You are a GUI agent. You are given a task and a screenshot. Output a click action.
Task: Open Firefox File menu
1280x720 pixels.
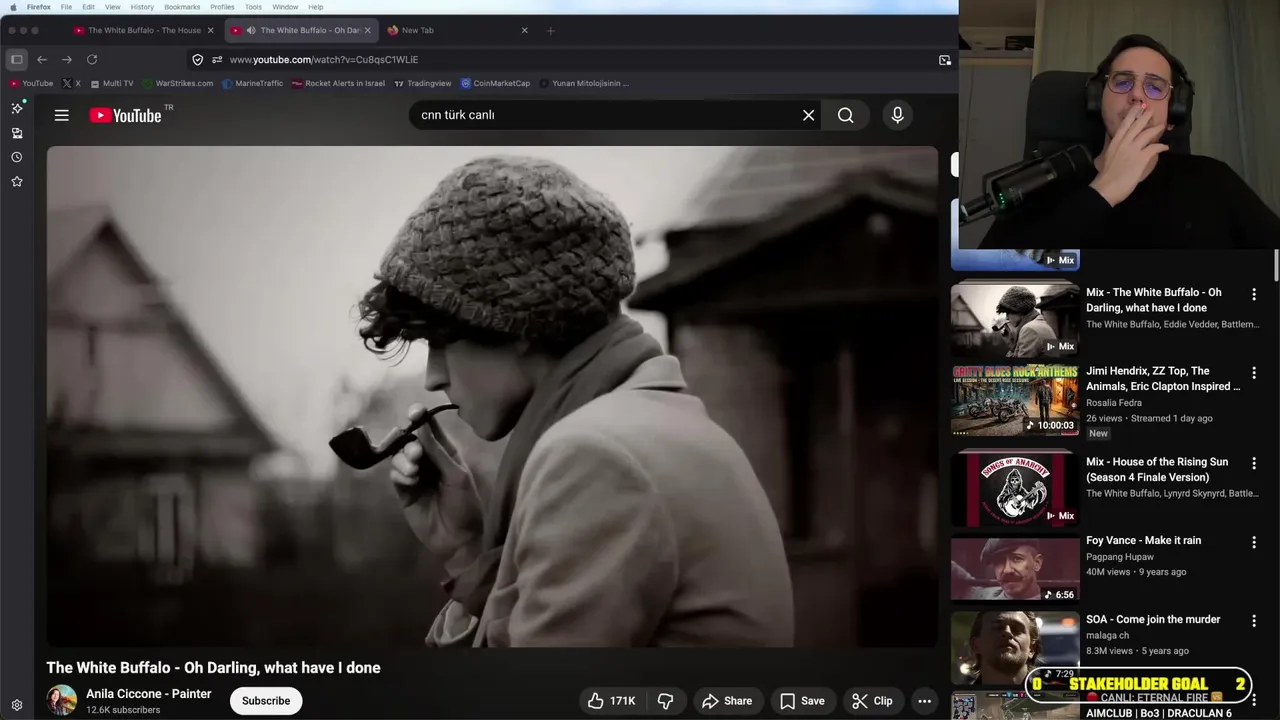pyautogui.click(x=66, y=7)
